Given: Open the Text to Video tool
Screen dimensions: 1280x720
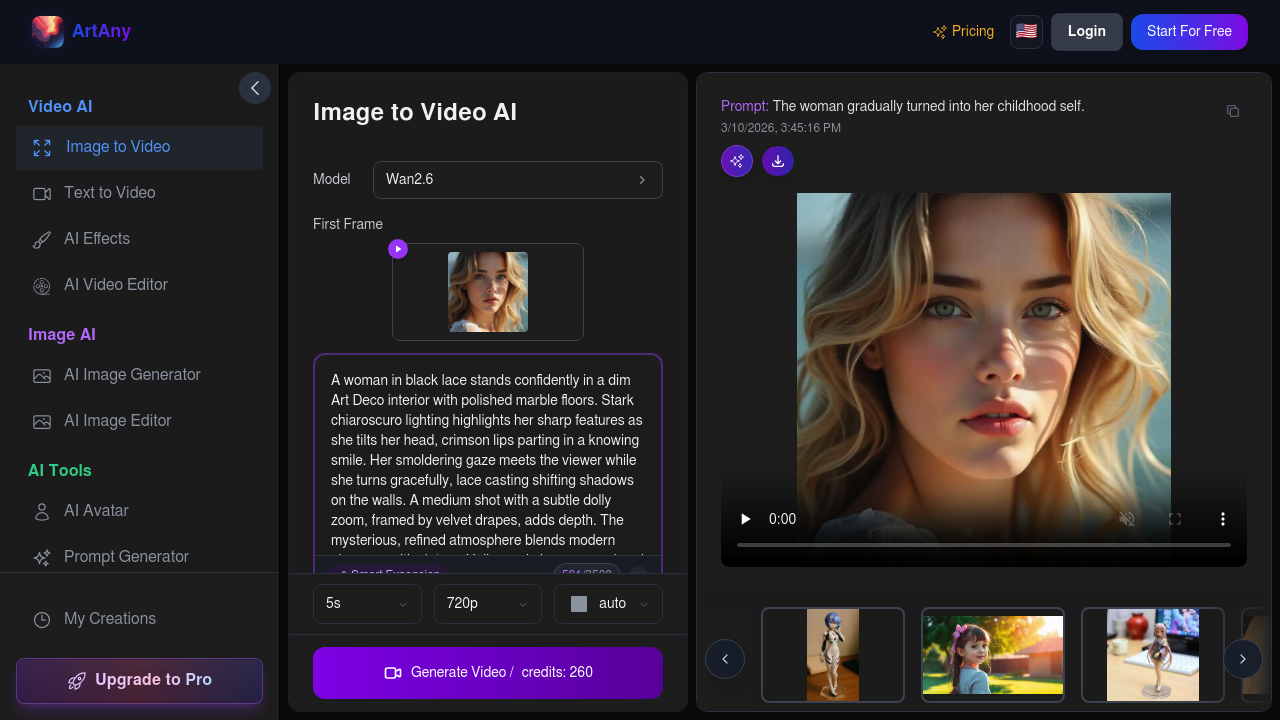Looking at the screenshot, I should [110, 192].
